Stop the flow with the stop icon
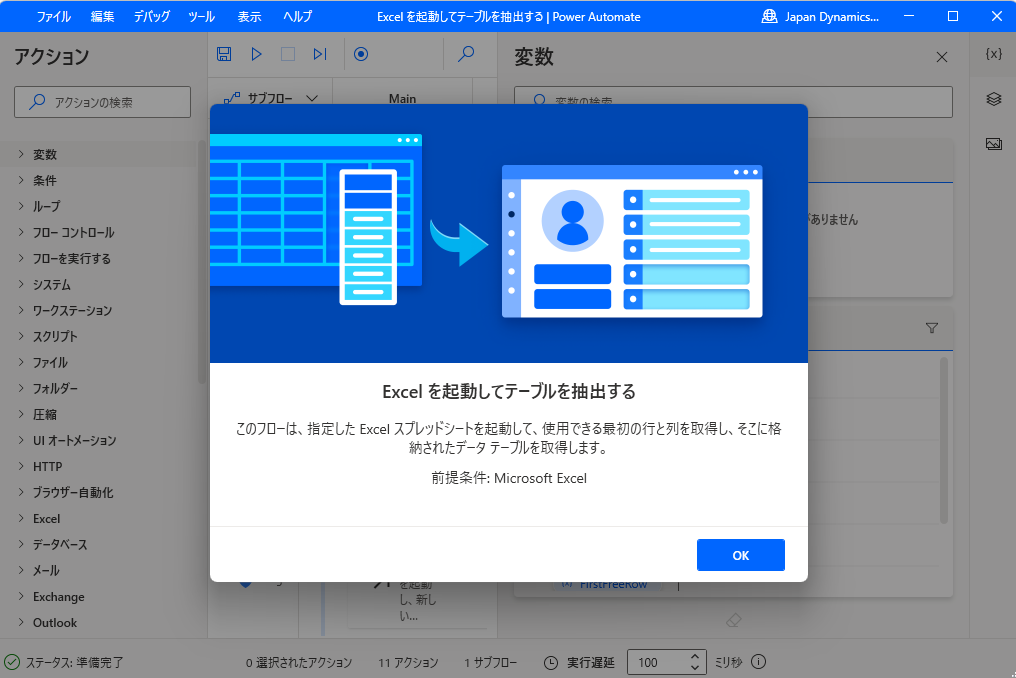1016x678 pixels. click(288, 54)
